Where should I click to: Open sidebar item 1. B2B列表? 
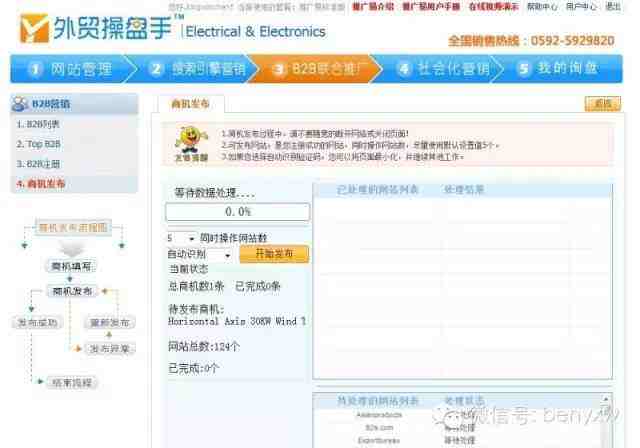[38, 124]
